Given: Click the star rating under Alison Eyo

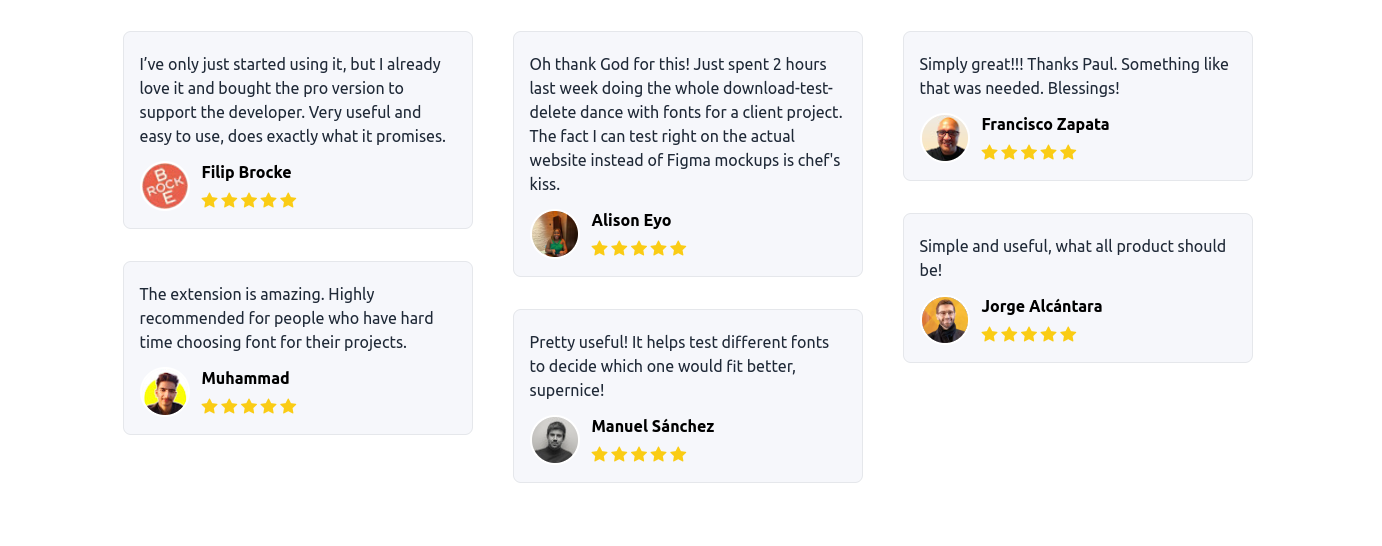Looking at the screenshot, I should click(639, 248).
